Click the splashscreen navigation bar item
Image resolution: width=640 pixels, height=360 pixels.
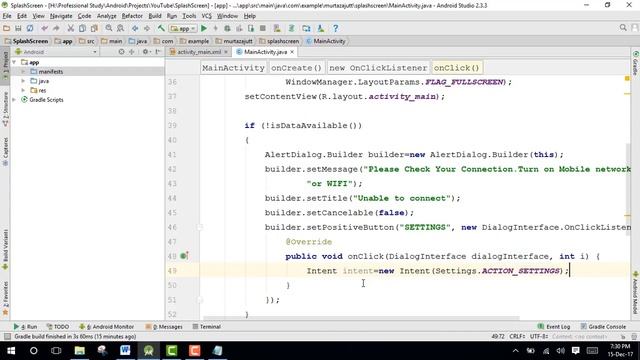[x=279, y=41]
